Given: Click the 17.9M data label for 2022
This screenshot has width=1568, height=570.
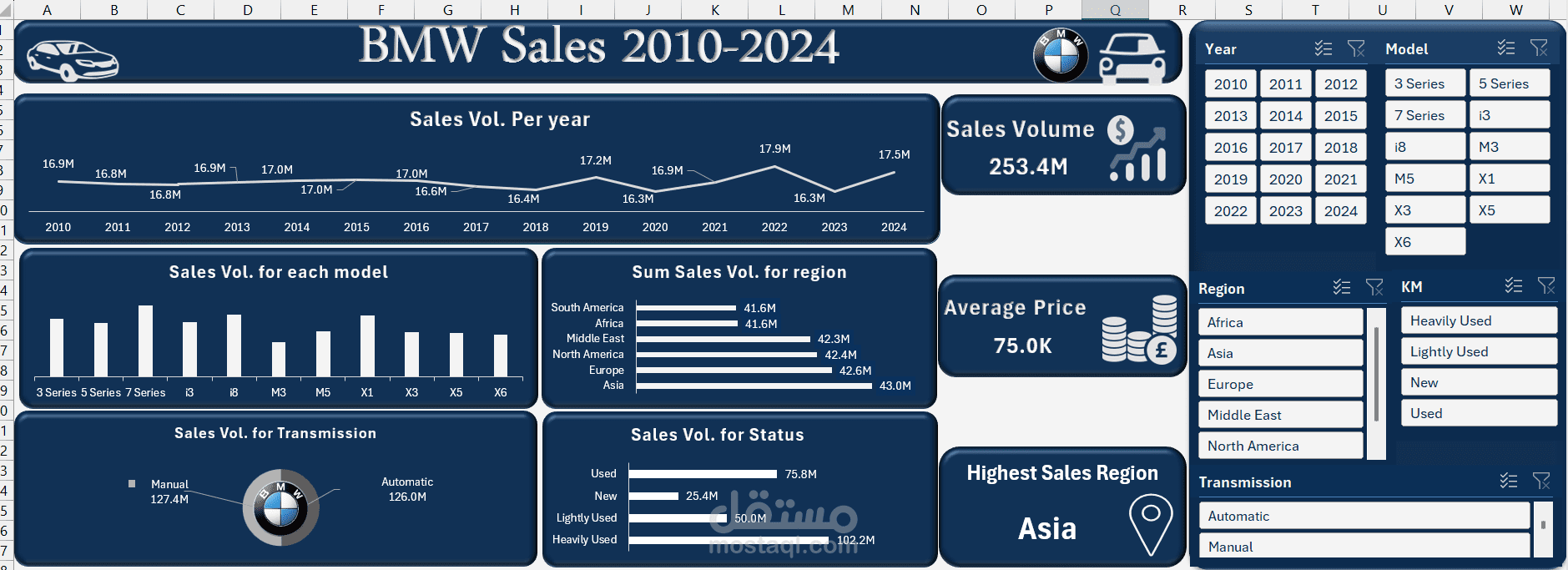Looking at the screenshot, I should click(774, 149).
